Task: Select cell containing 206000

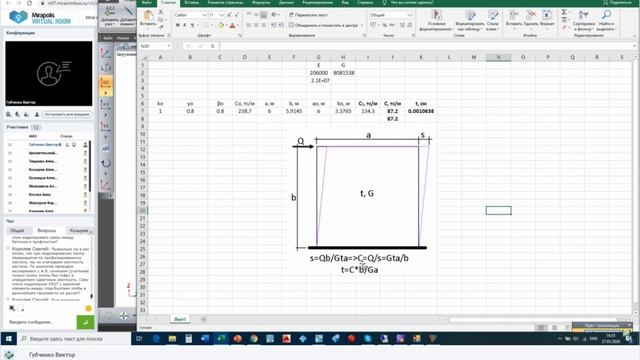Action: [318, 73]
